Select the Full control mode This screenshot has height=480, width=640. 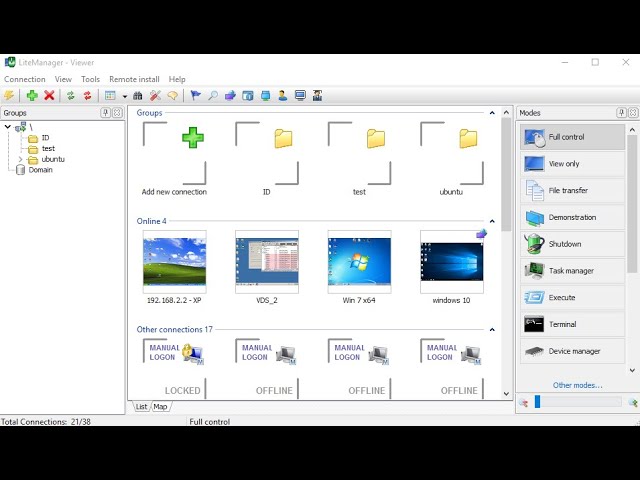(x=572, y=137)
